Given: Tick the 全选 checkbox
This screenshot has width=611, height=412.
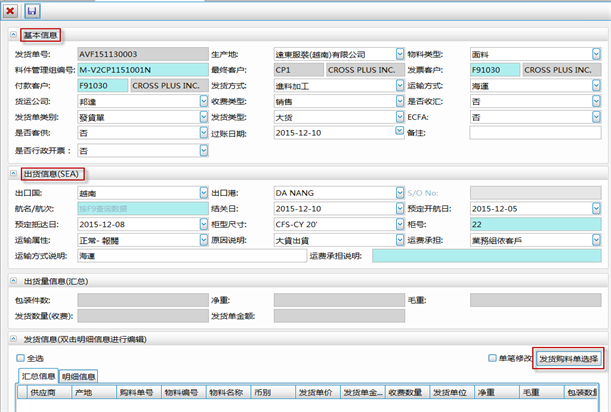Looking at the screenshot, I should pyautogui.click(x=20, y=357).
